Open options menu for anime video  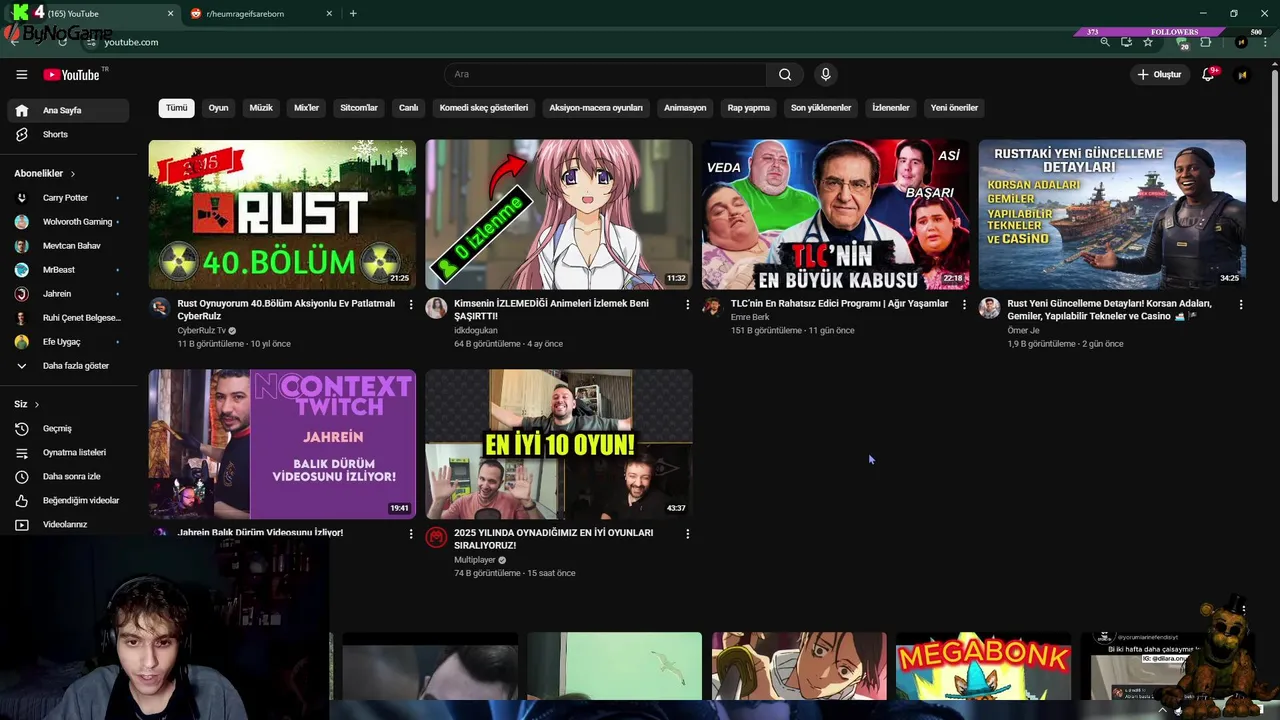click(x=687, y=304)
